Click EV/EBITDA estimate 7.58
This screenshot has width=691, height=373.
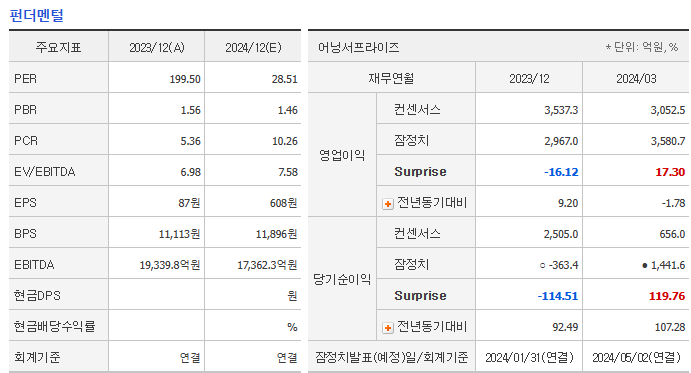[x=288, y=172]
